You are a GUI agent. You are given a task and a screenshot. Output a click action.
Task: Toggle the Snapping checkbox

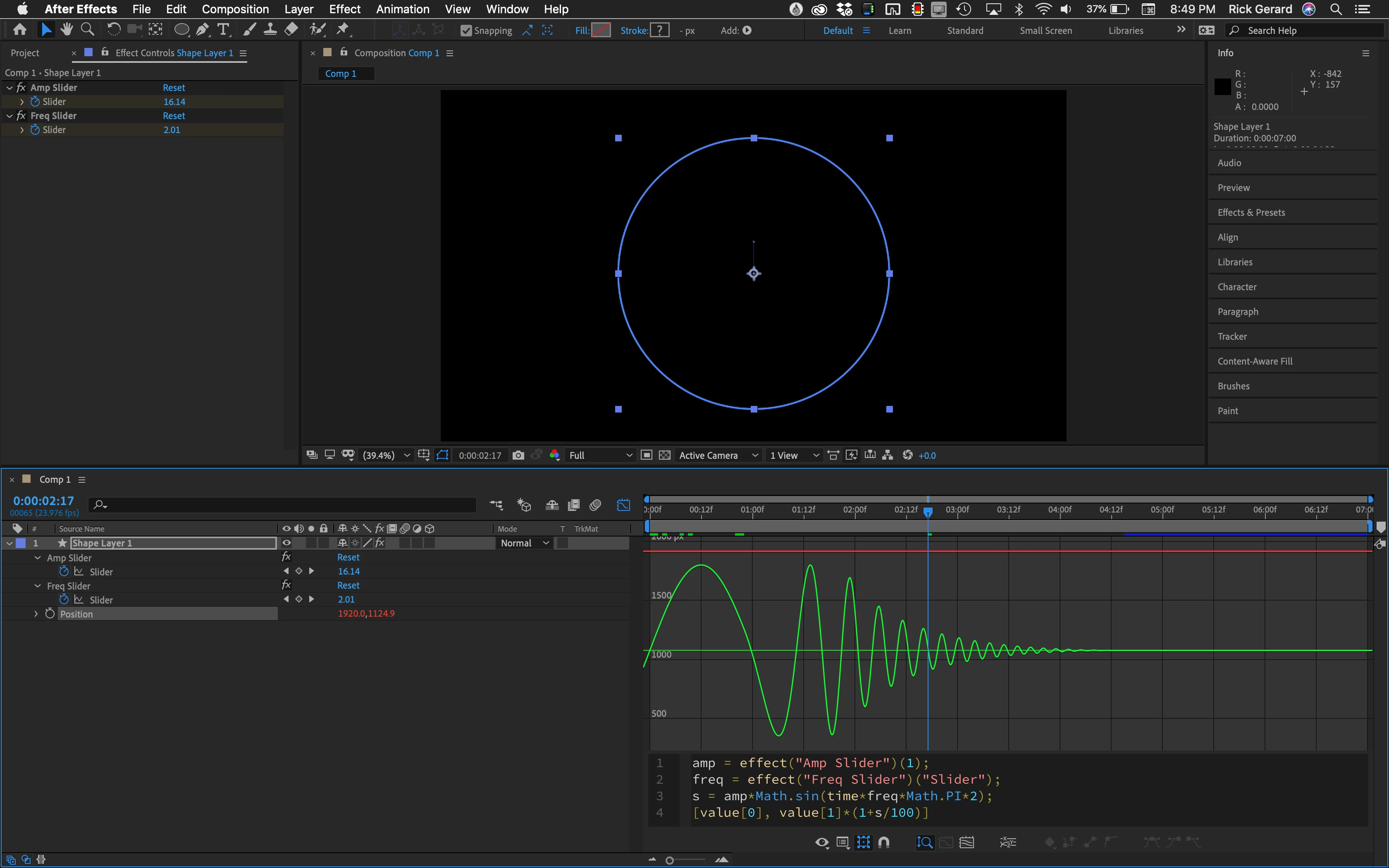tap(466, 31)
